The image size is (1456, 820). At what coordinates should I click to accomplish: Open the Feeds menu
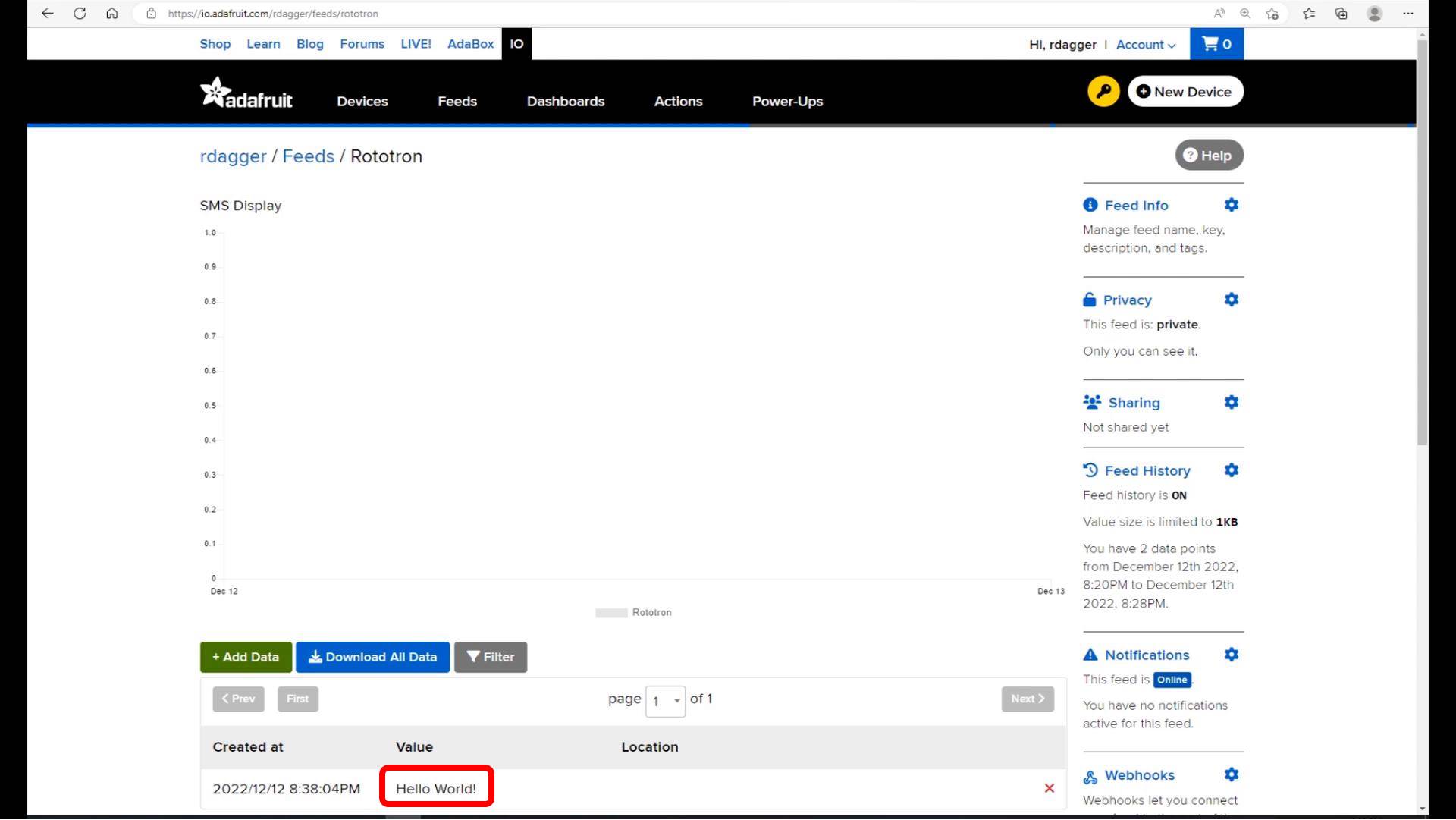pyautogui.click(x=457, y=102)
